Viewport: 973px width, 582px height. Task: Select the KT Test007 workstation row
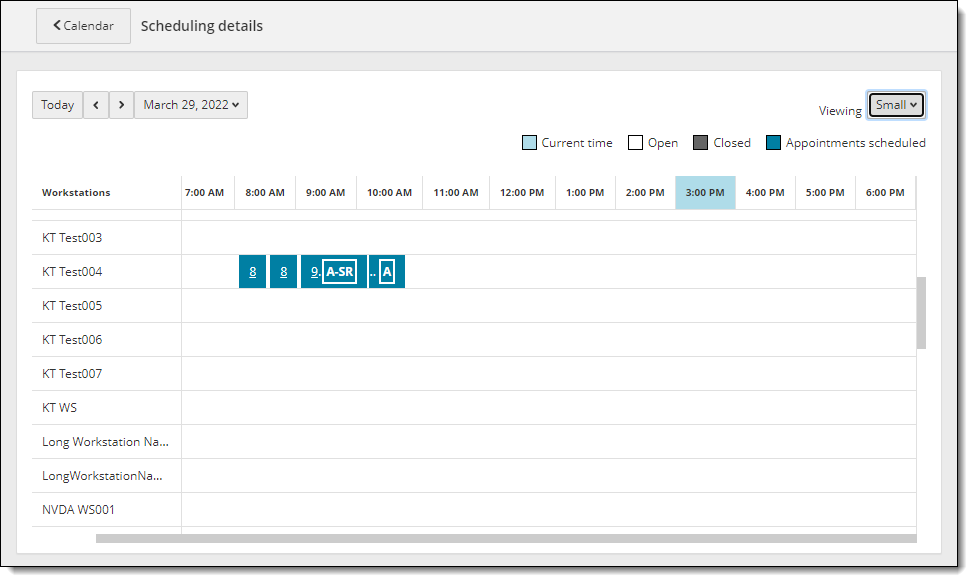pyautogui.click(x=474, y=374)
